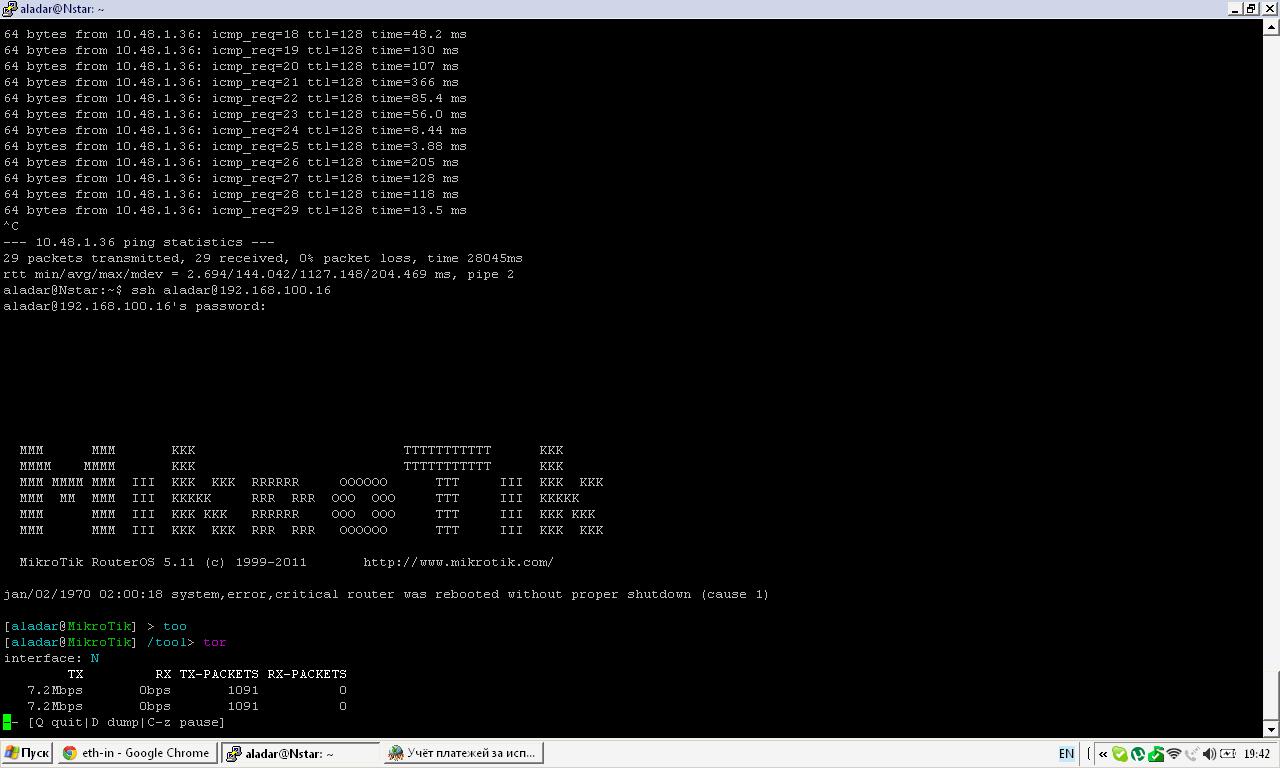The image size is (1280, 768).
Task: Click the '[Q quit|D dump|C-z pause]' status line
Action: (126, 722)
